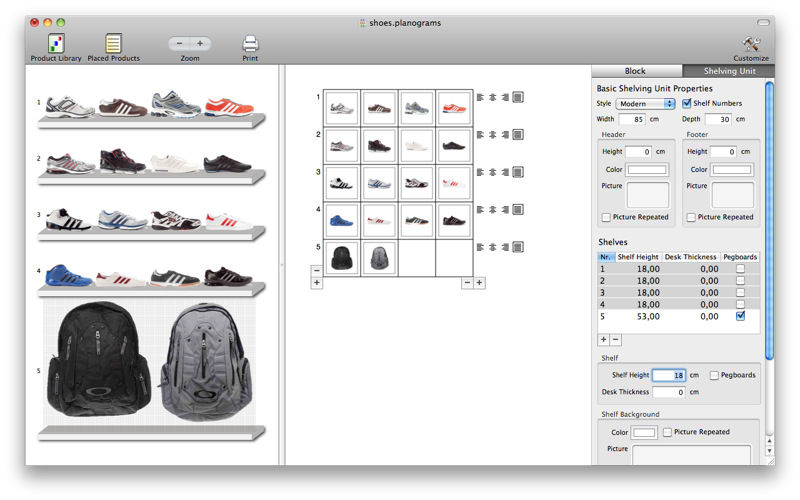This screenshot has width=800, height=500.
Task: Click the Nr. column header
Action: tap(606, 257)
